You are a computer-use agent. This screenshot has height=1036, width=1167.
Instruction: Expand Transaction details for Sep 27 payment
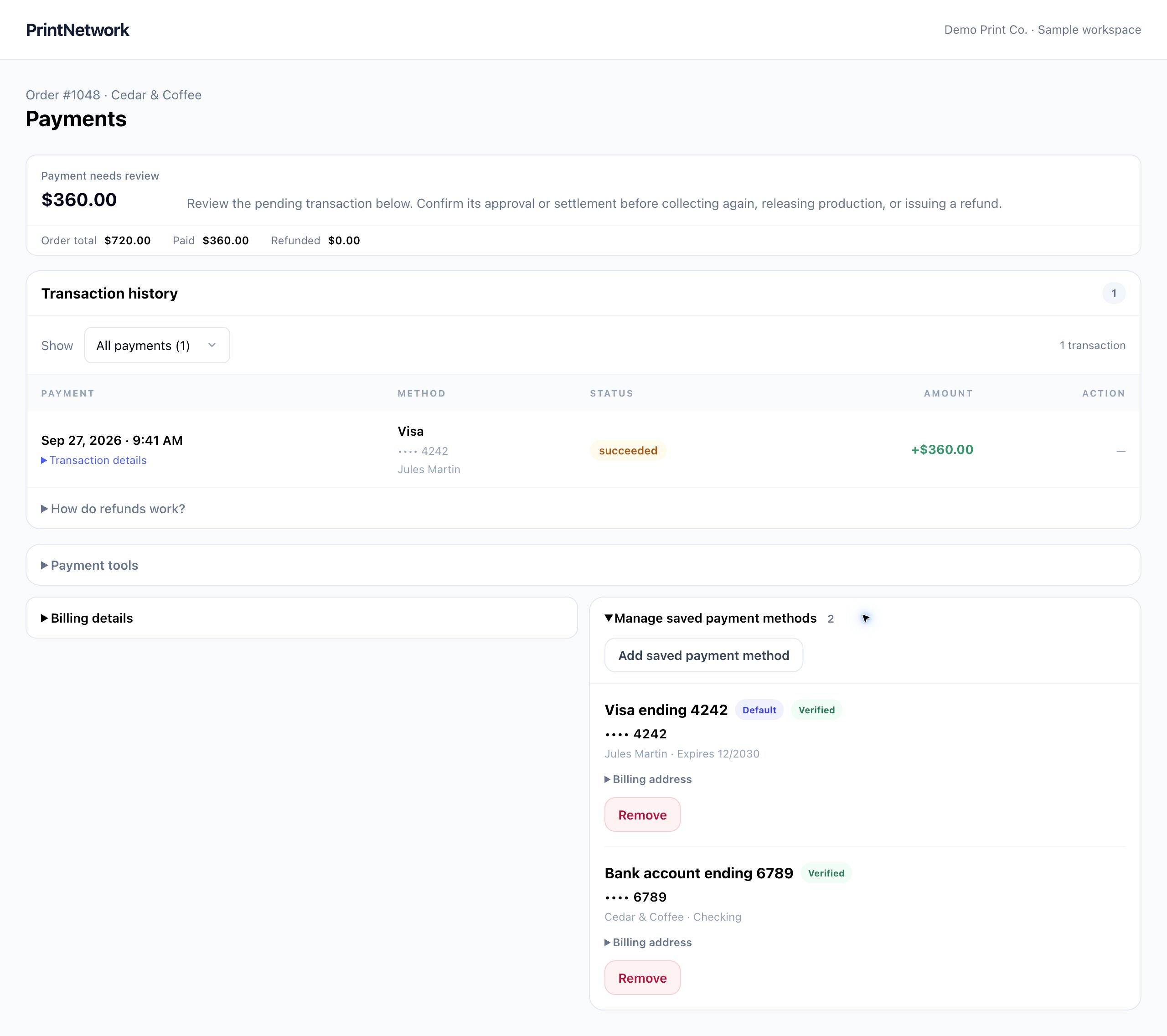coord(93,460)
